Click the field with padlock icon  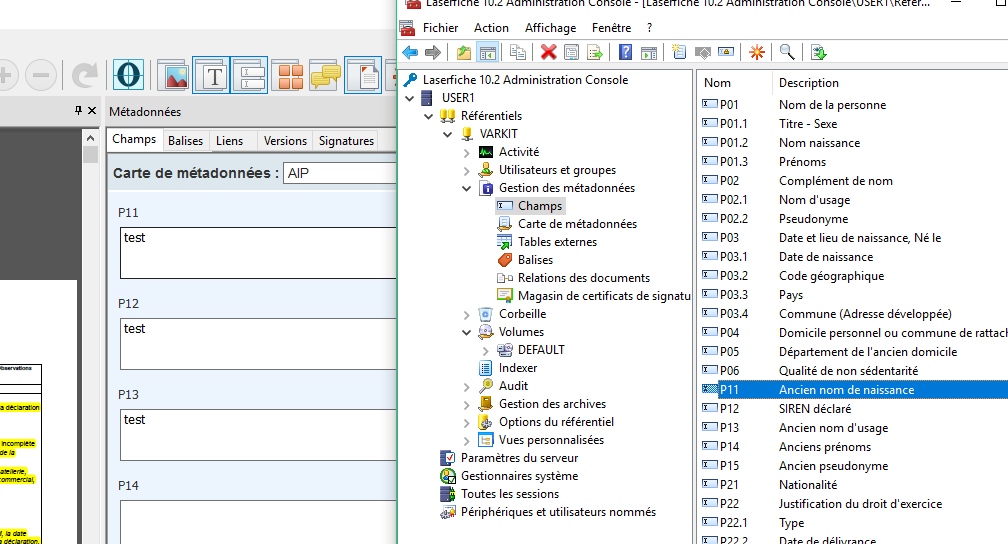(x=726, y=53)
